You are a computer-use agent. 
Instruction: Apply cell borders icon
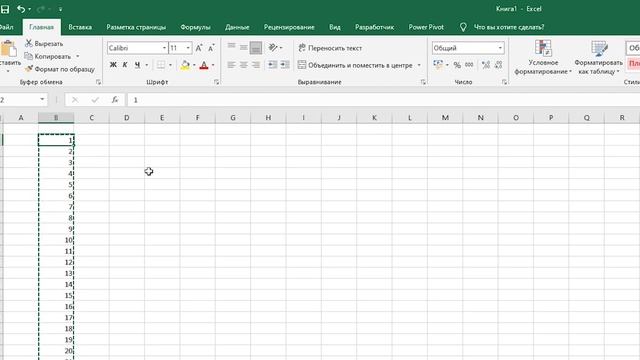pos(161,65)
